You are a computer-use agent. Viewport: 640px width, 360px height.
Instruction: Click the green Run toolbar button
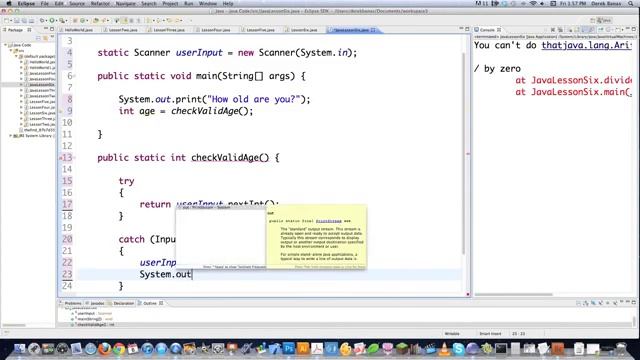click(x=52, y=20)
